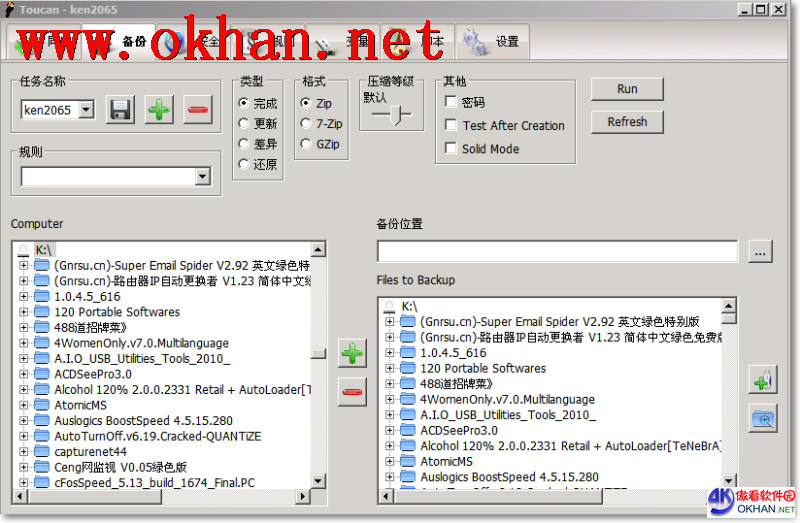Expand 4WomenOnly.v7.0 in Files to Backup
The width and height of the screenshot is (800, 523).
click(x=389, y=399)
